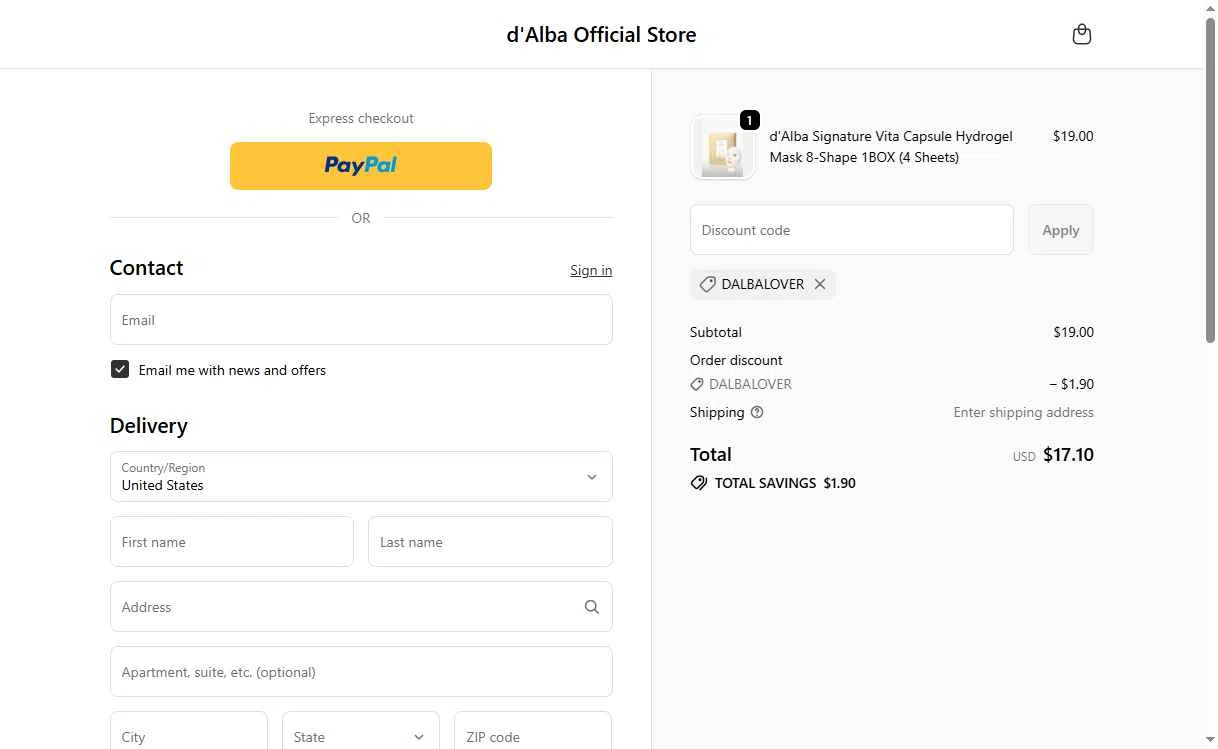
Task: Pay with PayPal express checkout
Action: coord(361,166)
